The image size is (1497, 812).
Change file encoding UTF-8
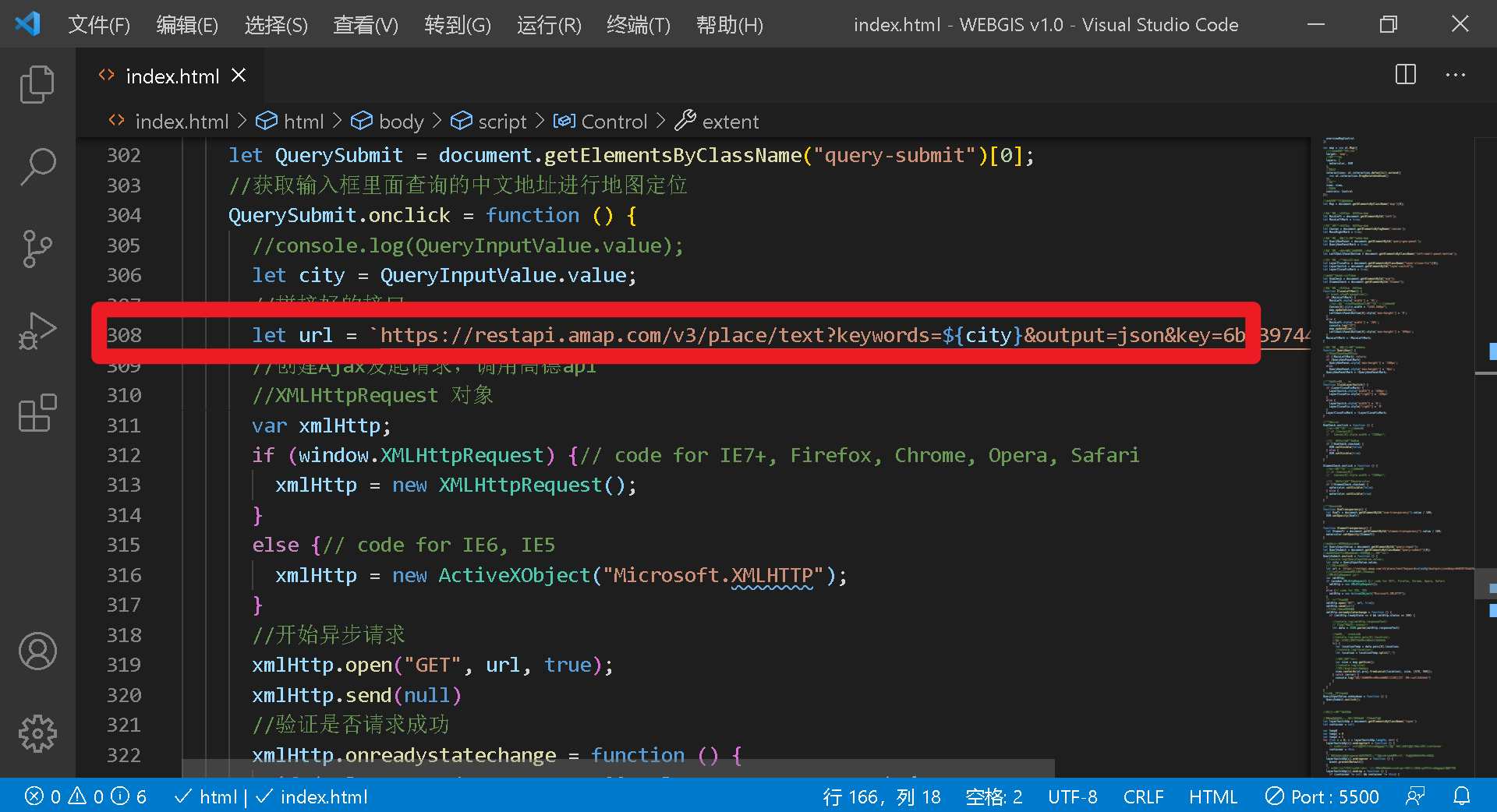(x=1072, y=796)
